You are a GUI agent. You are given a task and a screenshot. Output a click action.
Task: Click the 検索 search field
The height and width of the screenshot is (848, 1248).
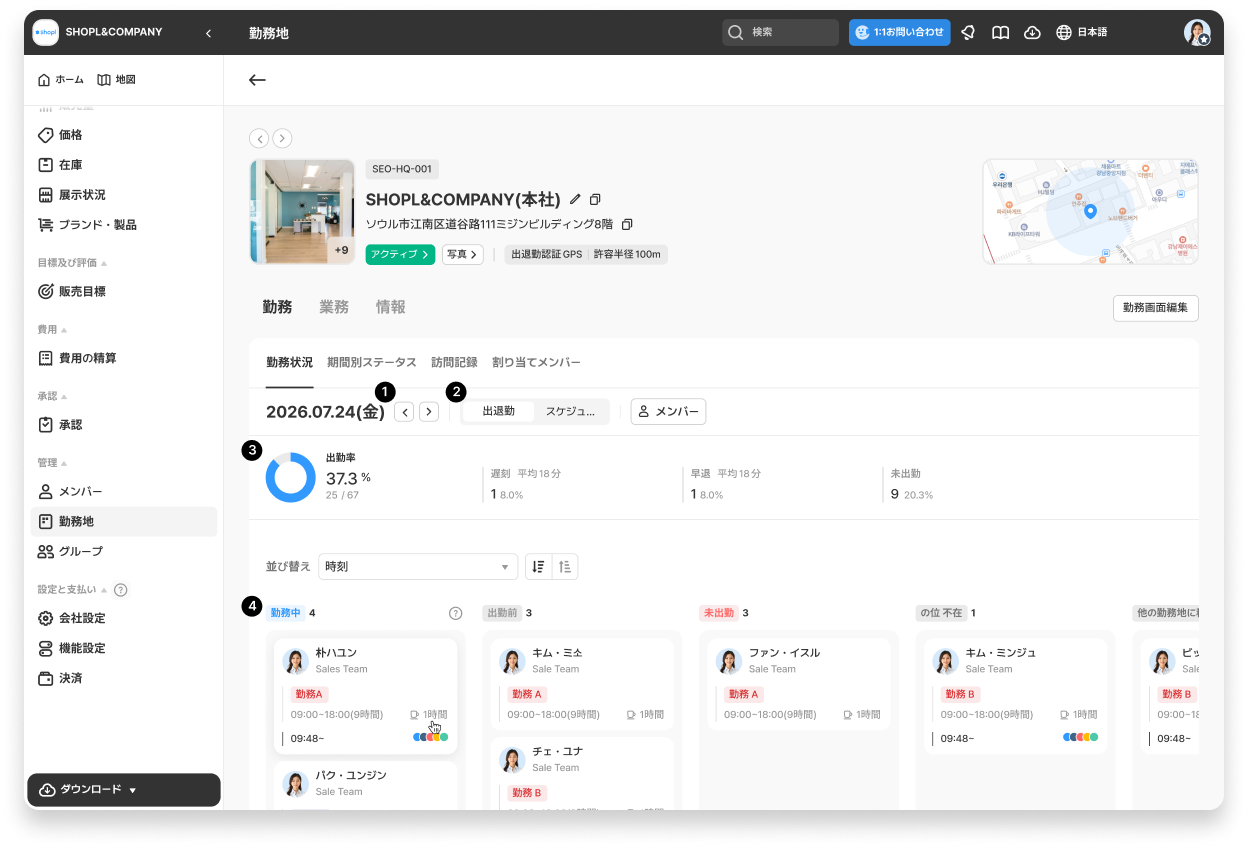tap(780, 32)
